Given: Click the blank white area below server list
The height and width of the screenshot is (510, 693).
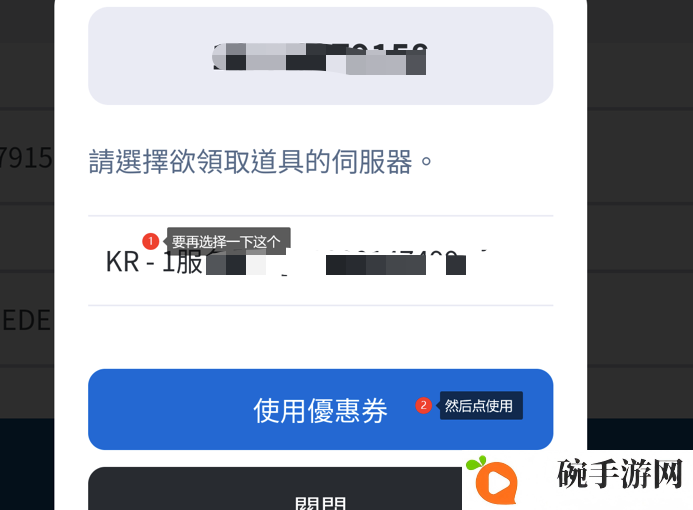Looking at the screenshot, I should [320, 337].
